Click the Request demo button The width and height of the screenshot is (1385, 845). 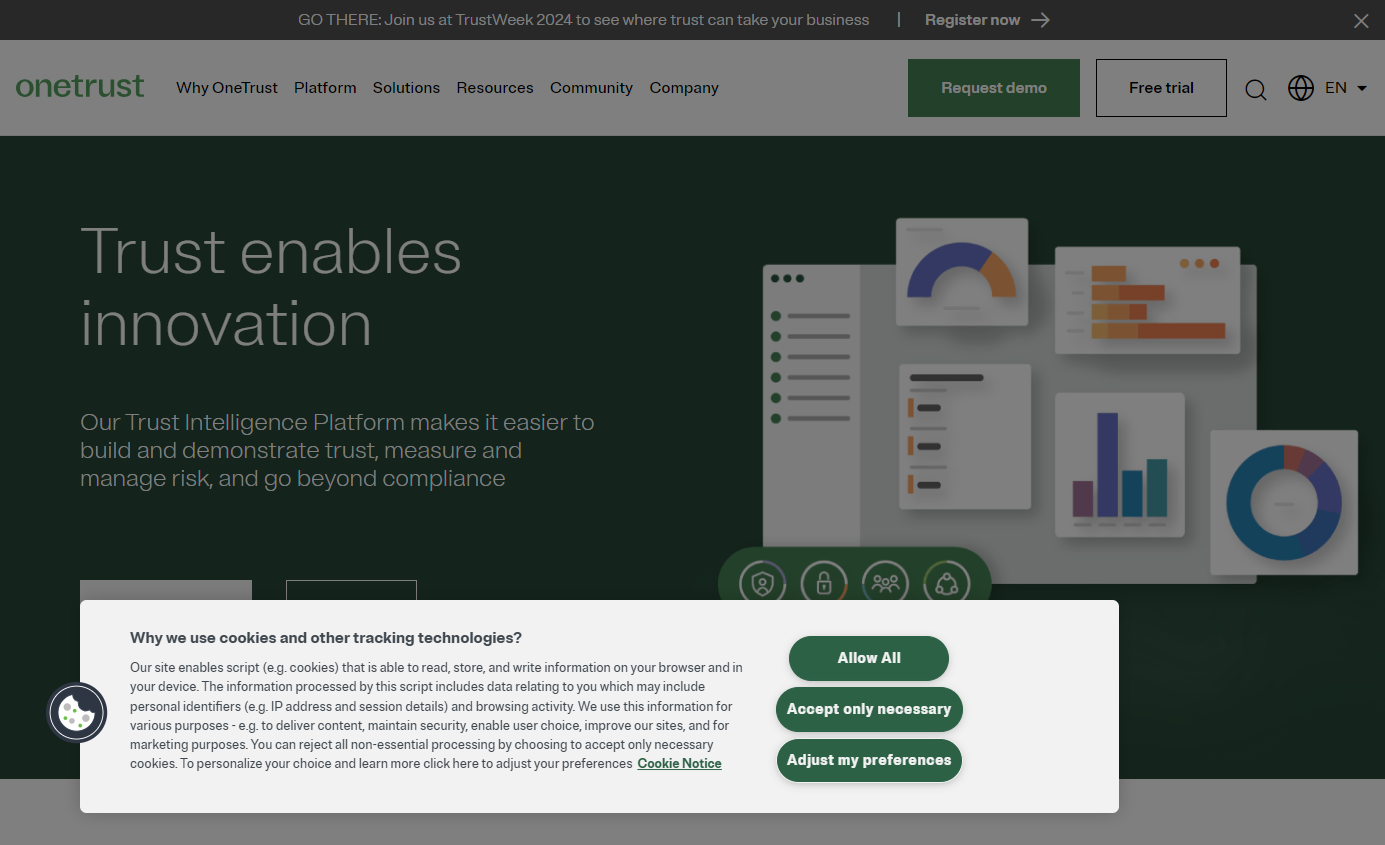point(994,88)
